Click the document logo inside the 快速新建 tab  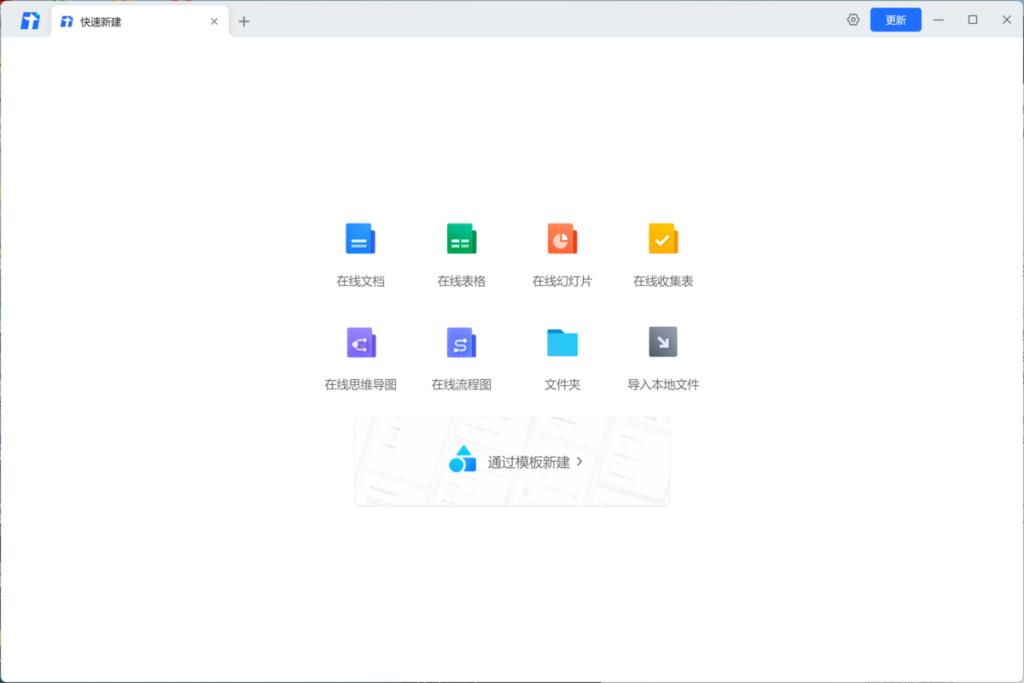point(66,20)
